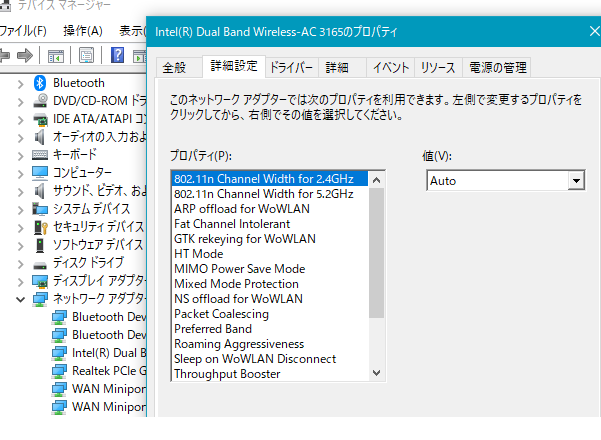
Task: Select Sleep on WoWLAN Disconnect property
Action: (270, 358)
